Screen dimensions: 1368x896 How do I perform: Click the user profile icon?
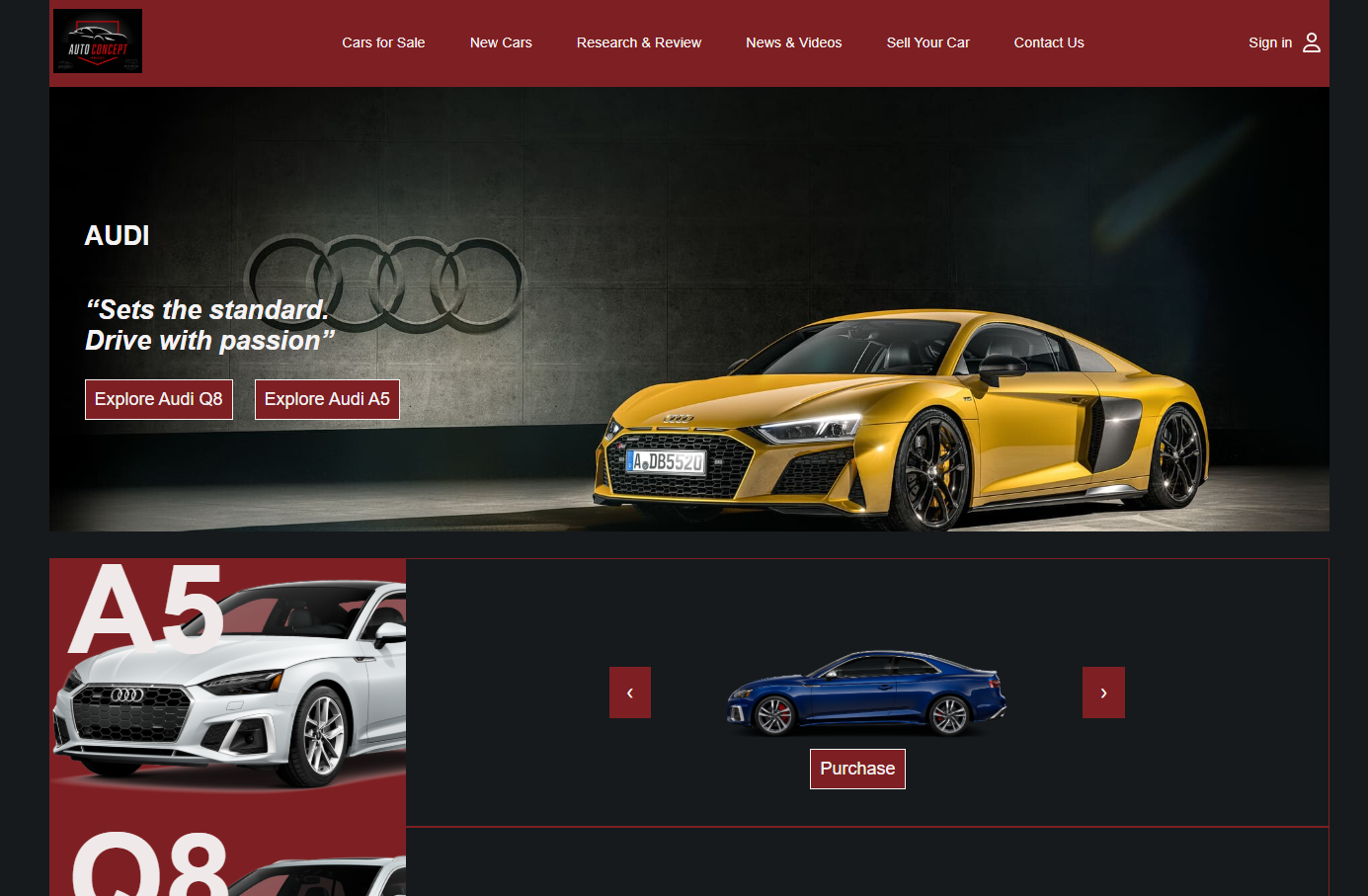pyautogui.click(x=1311, y=42)
